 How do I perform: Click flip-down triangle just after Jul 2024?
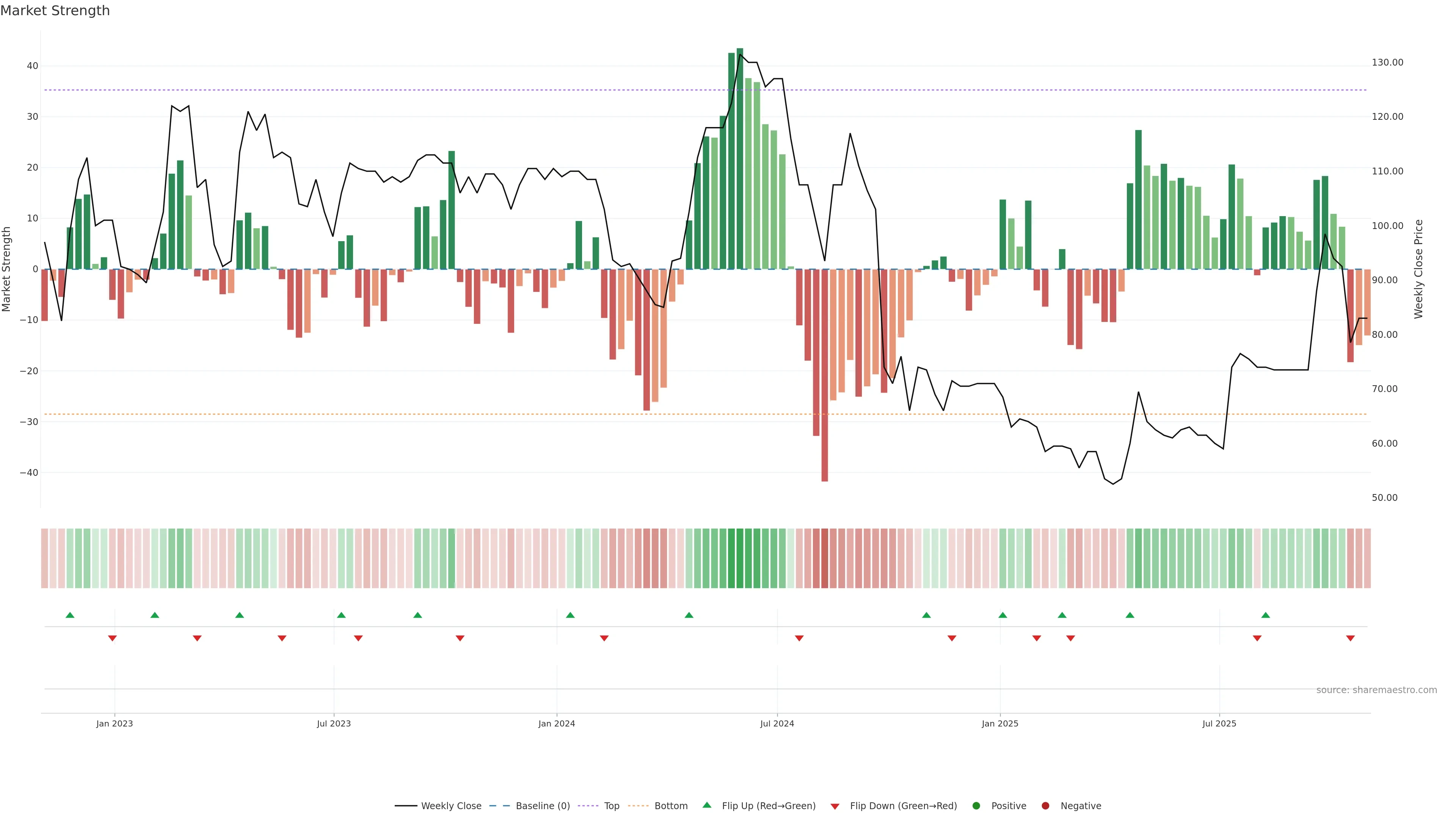pos(799,638)
